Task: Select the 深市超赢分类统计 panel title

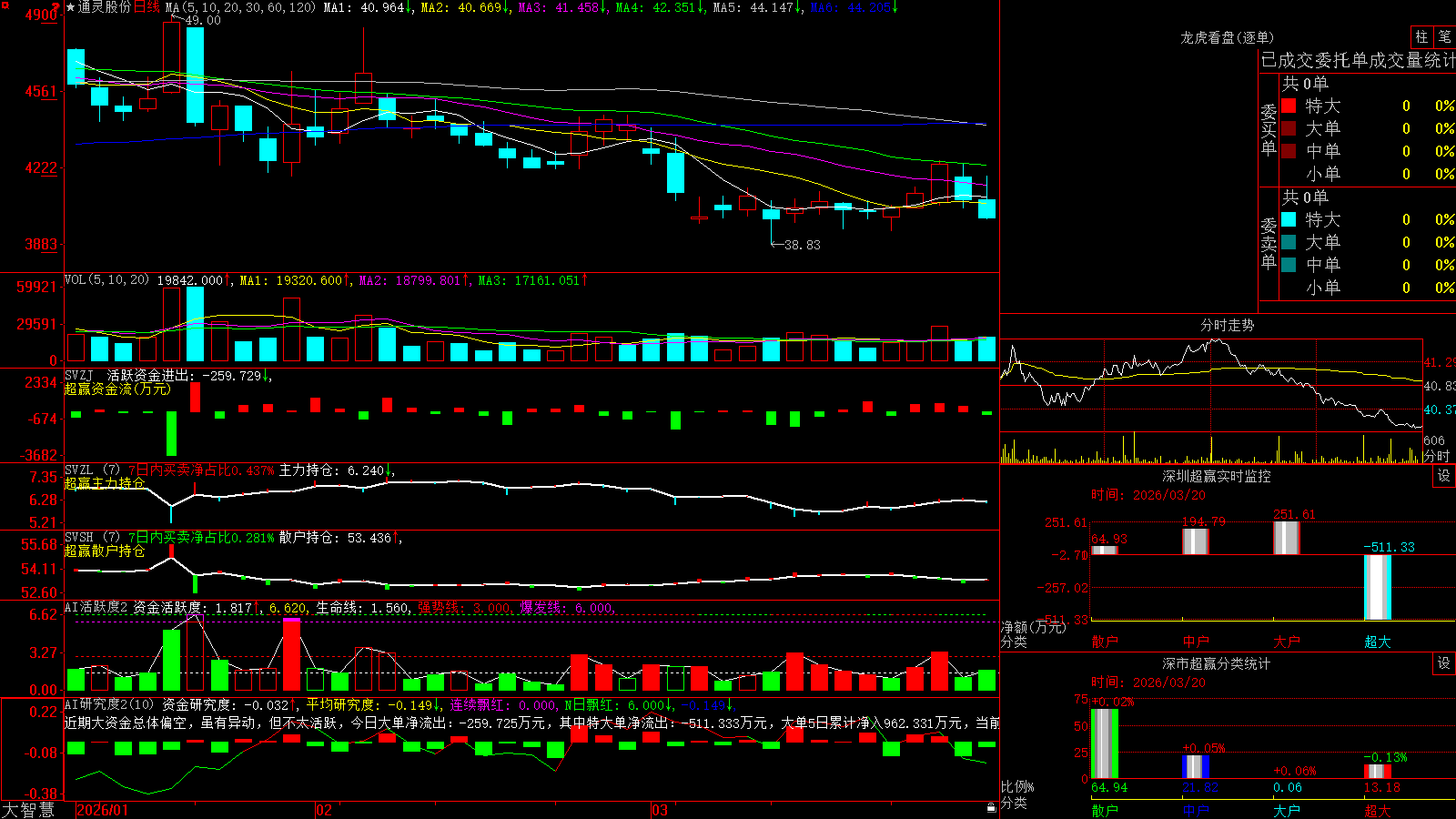Action: click(1217, 663)
